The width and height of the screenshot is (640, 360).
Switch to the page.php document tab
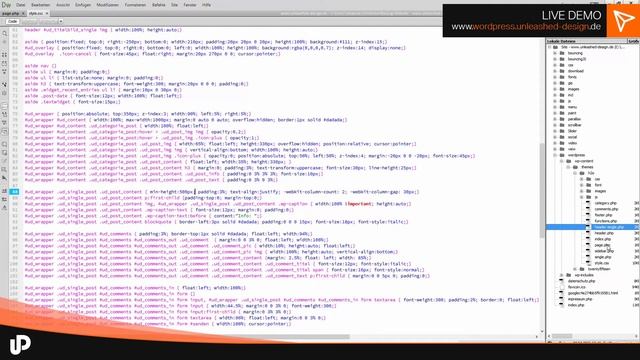10,13
